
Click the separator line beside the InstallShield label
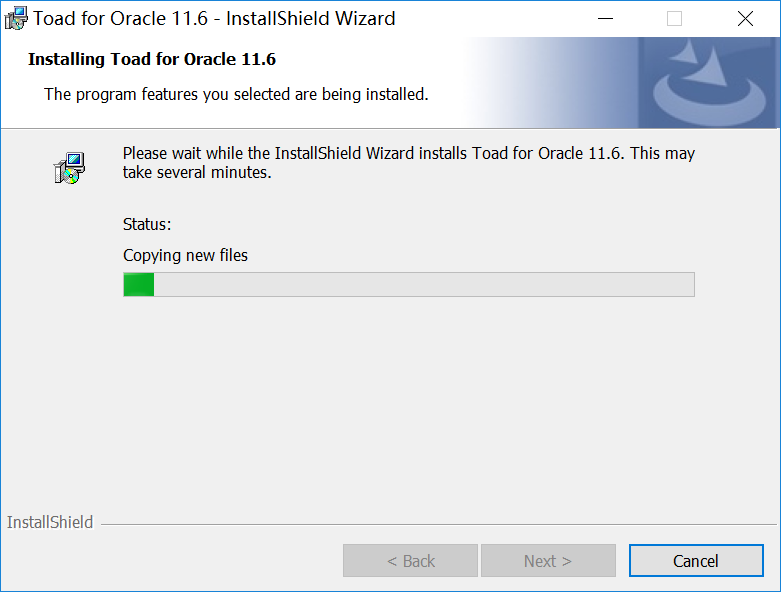point(440,523)
